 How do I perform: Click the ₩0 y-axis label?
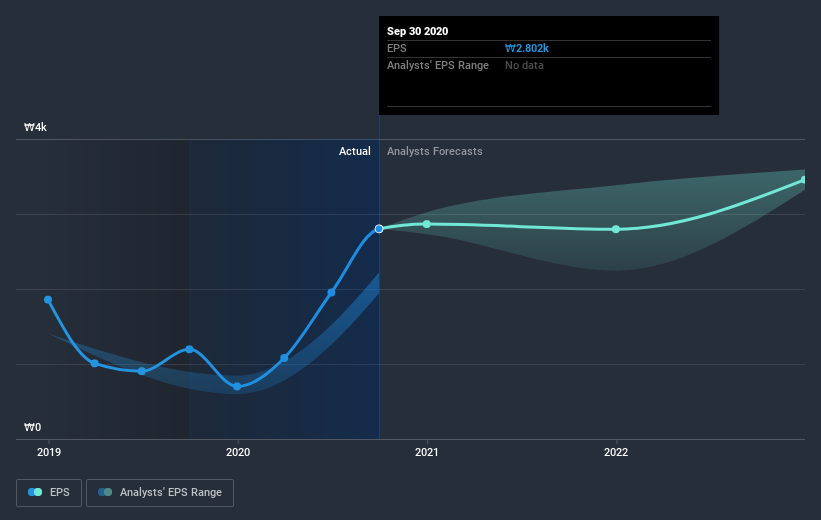(32, 427)
